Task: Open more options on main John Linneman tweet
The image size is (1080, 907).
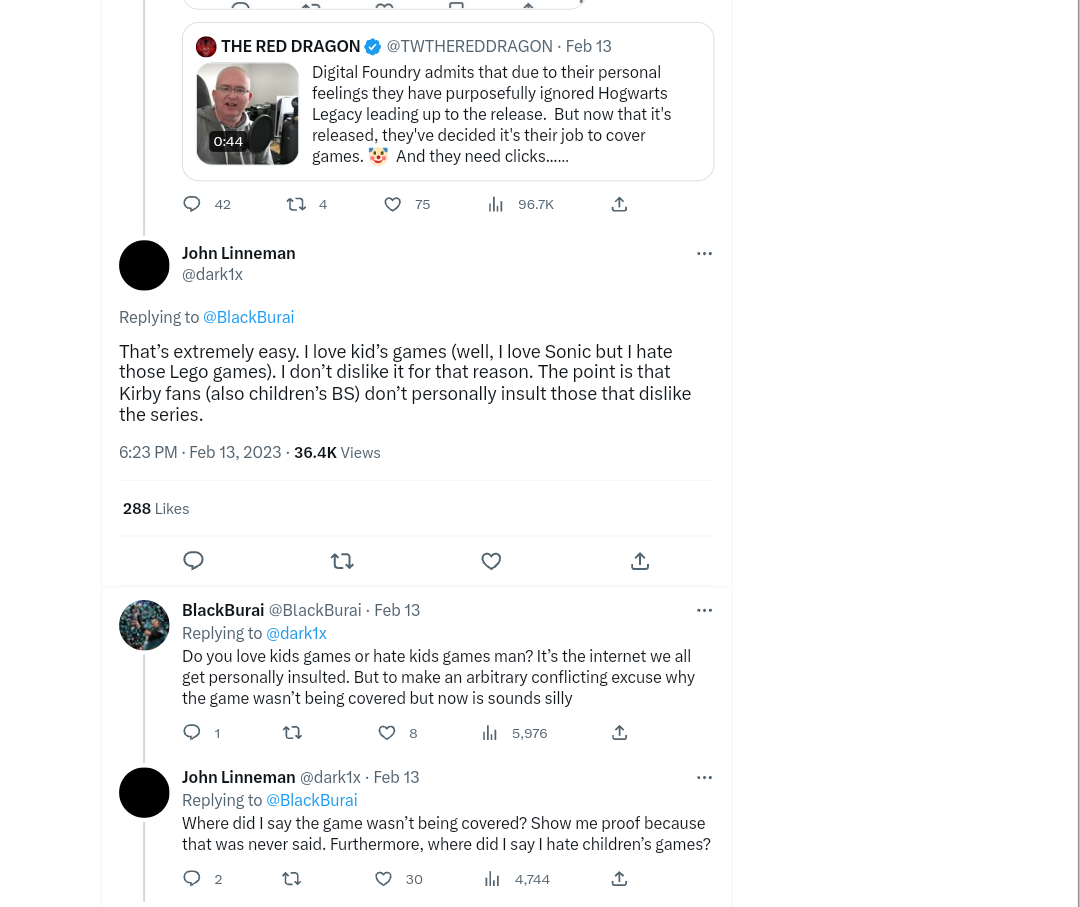Action: pyautogui.click(x=704, y=253)
